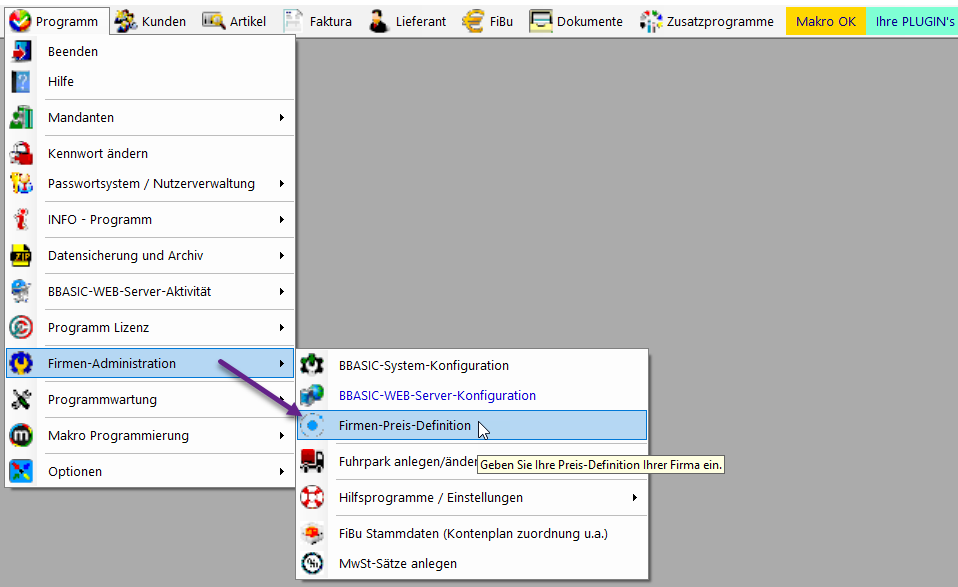Click the Dokumente icon in menu bar

coord(541,21)
